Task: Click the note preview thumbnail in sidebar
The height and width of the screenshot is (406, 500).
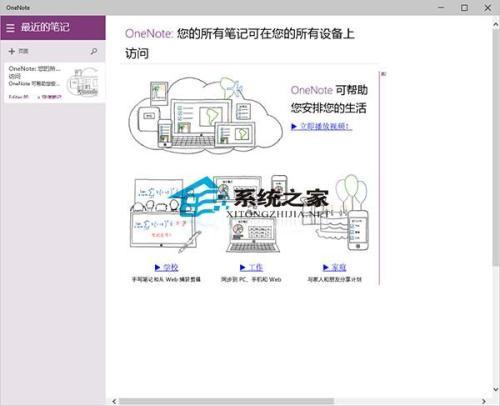Action: [x=82, y=81]
